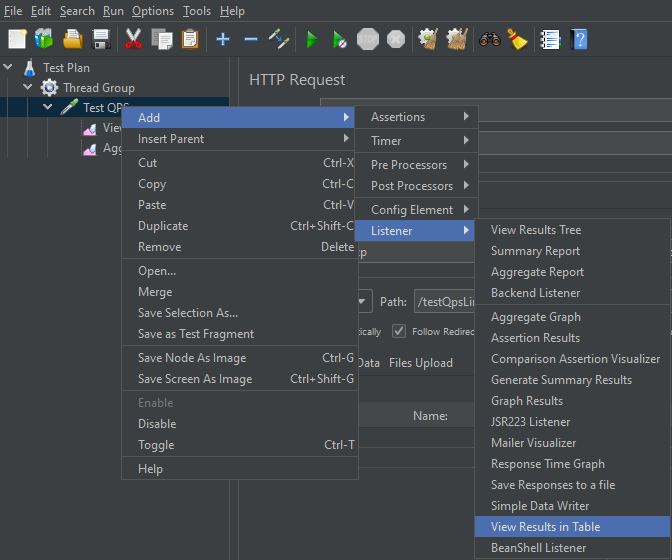This screenshot has height=560, width=672.
Task: Open the Edit menu
Action: coord(41,11)
